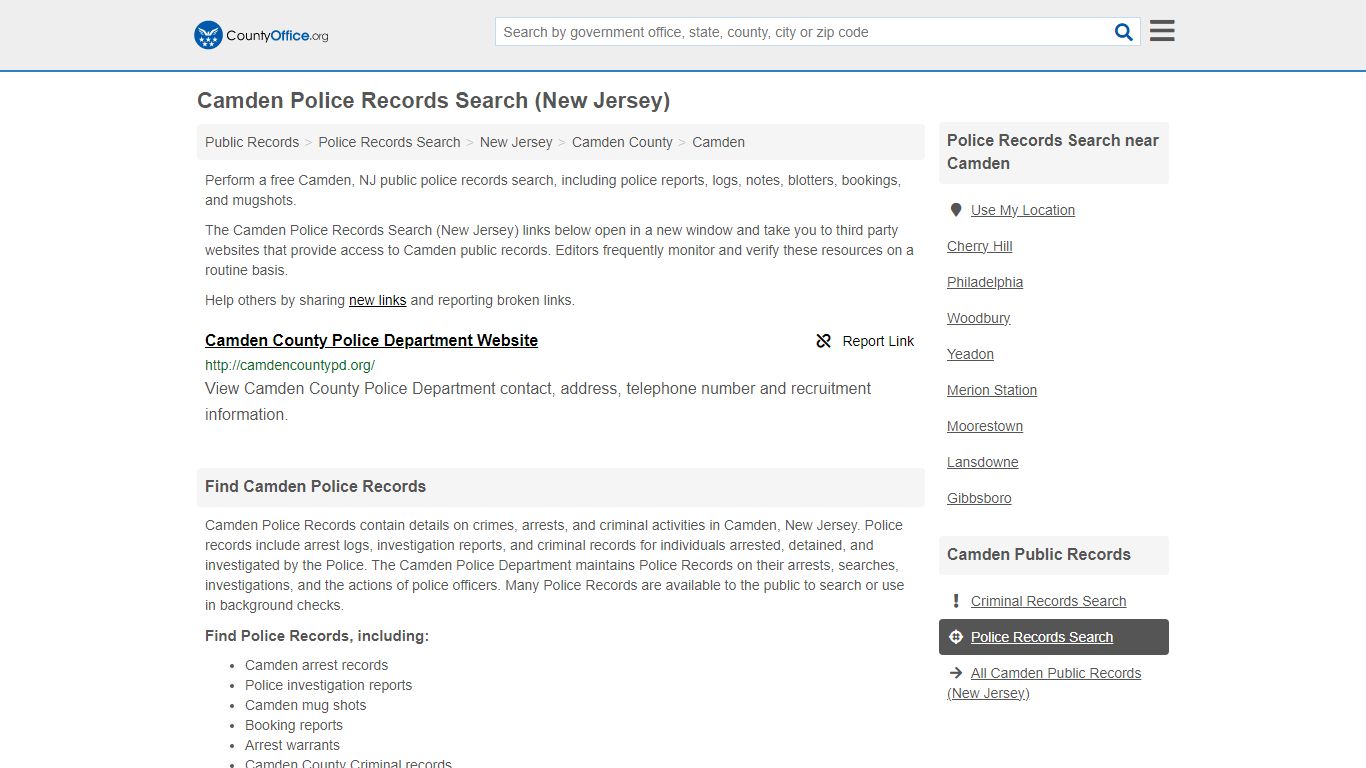Open Gibbsboro nearby link
The width and height of the screenshot is (1366, 768).
click(979, 498)
